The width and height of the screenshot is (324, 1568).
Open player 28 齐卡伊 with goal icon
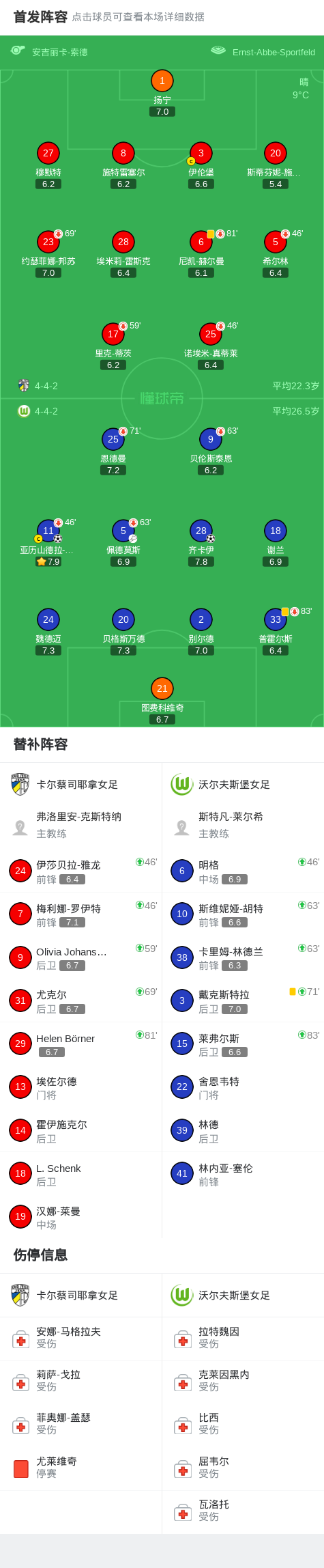tap(201, 531)
